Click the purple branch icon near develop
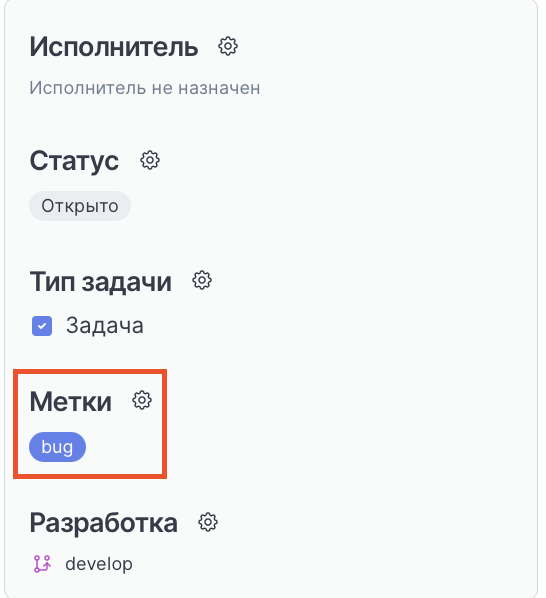The width and height of the screenshot is (546, 598). point(42,564)
